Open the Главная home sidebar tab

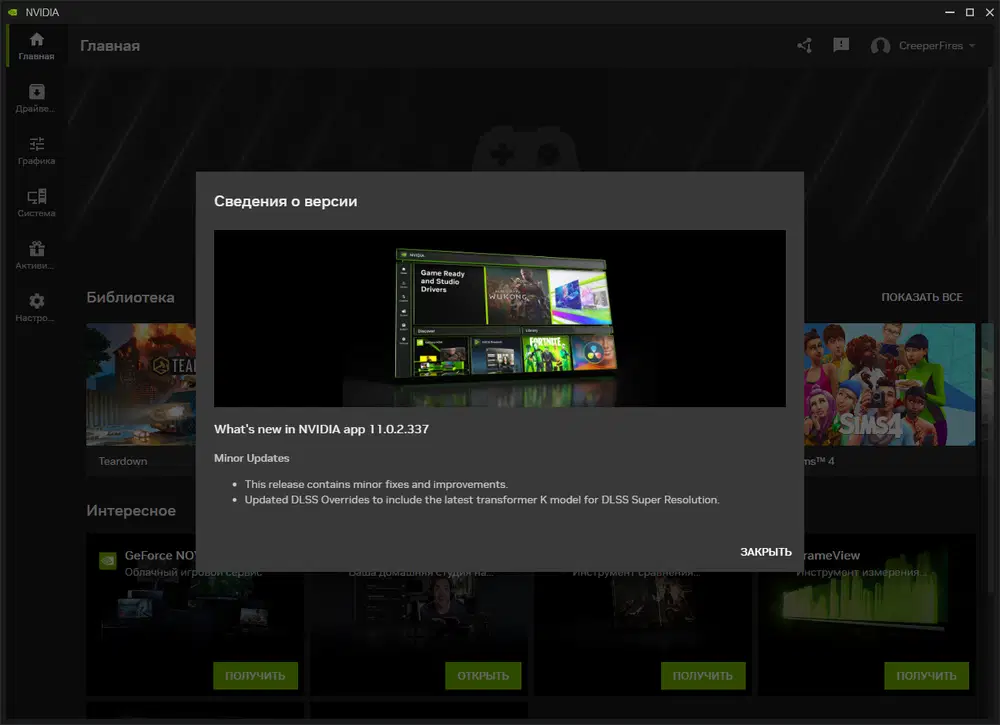36,46
